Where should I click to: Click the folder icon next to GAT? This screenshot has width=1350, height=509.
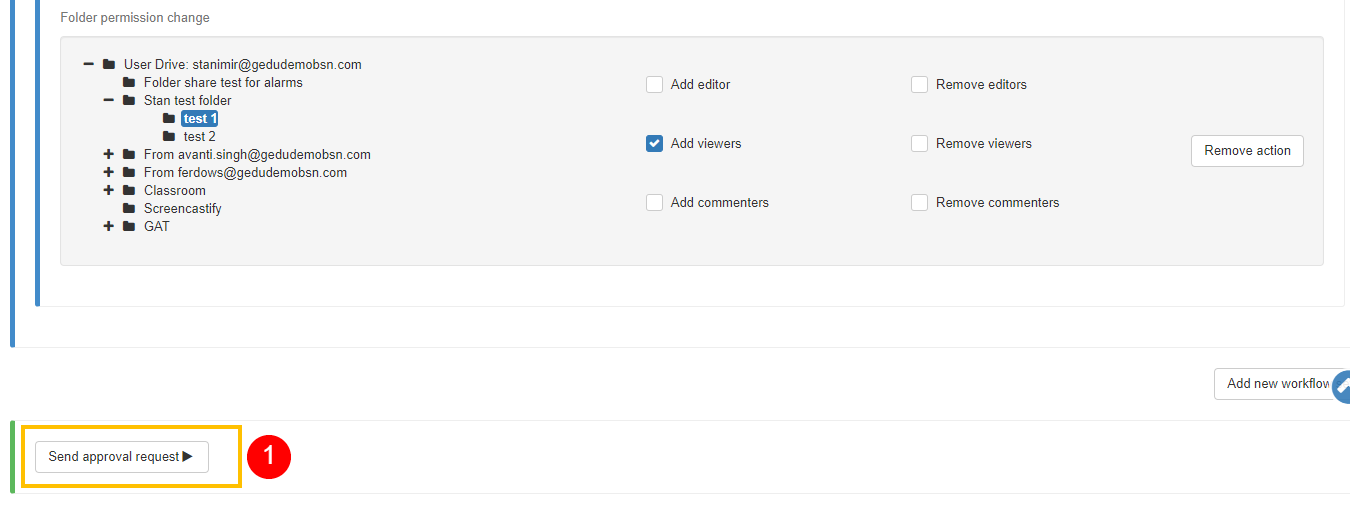tap(129, 227)
